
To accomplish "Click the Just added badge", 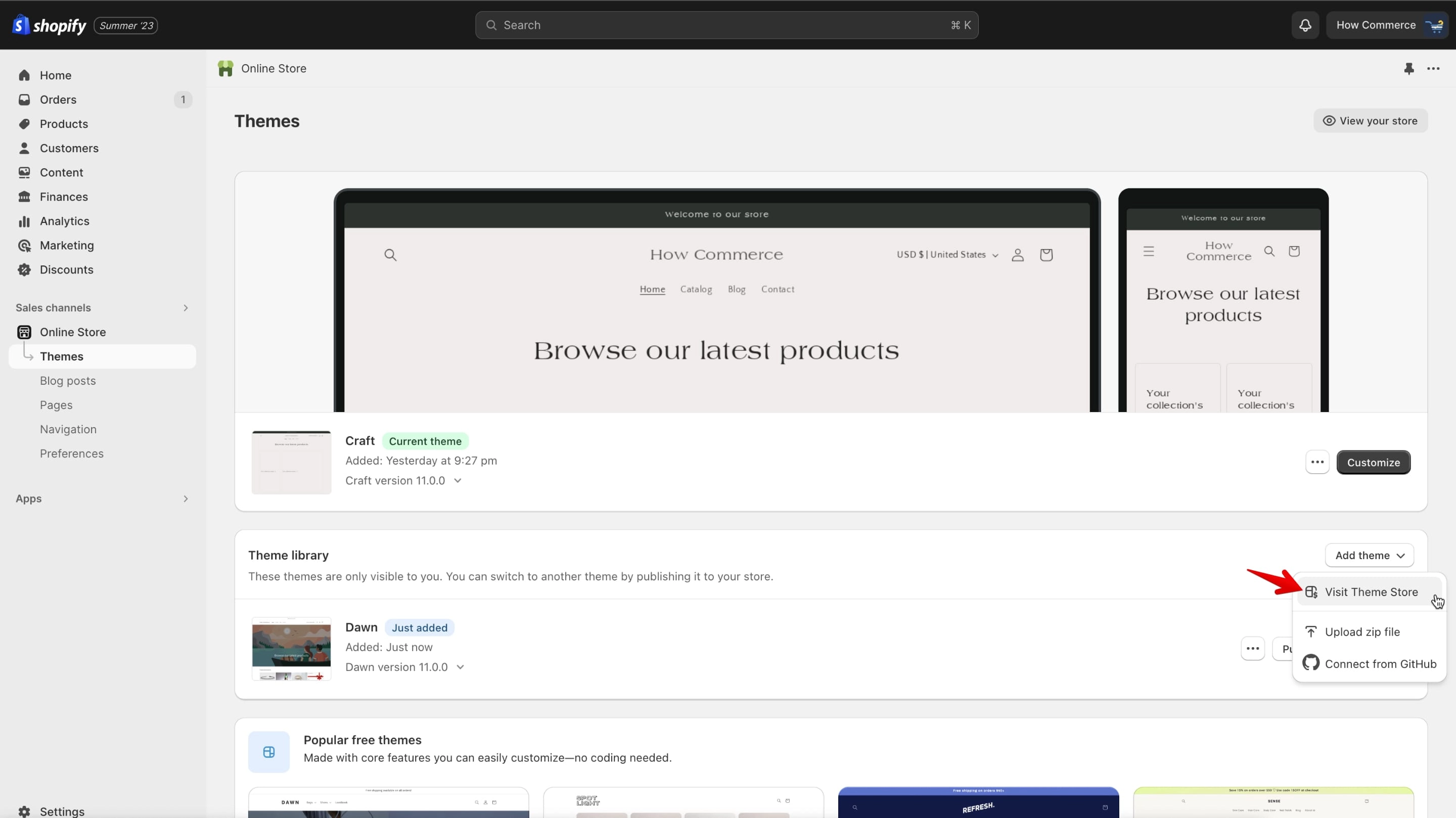I will click(420, 627).
